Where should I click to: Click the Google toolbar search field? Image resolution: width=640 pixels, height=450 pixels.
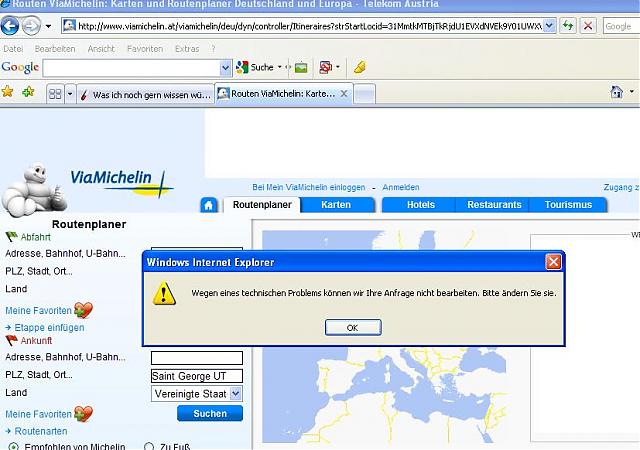(x=131, y=68)
